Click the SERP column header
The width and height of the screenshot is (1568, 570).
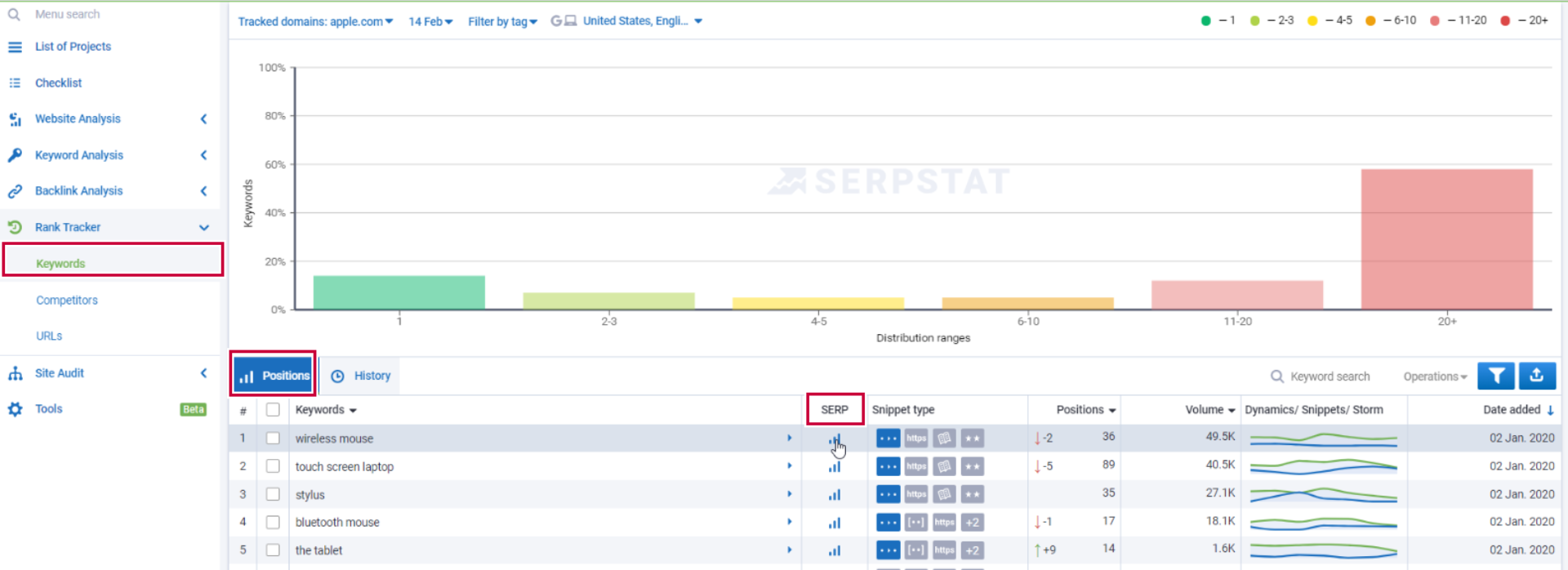pyautogui.click(x=835, y=410)
